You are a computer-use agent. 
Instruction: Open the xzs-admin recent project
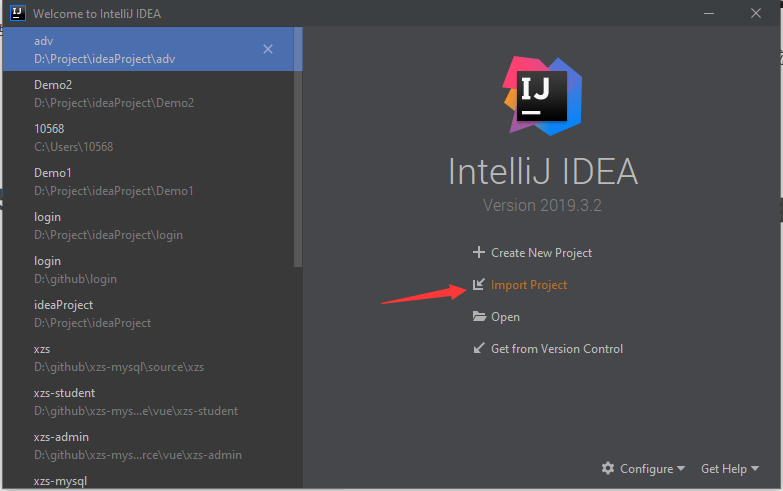tap(149, 445)
